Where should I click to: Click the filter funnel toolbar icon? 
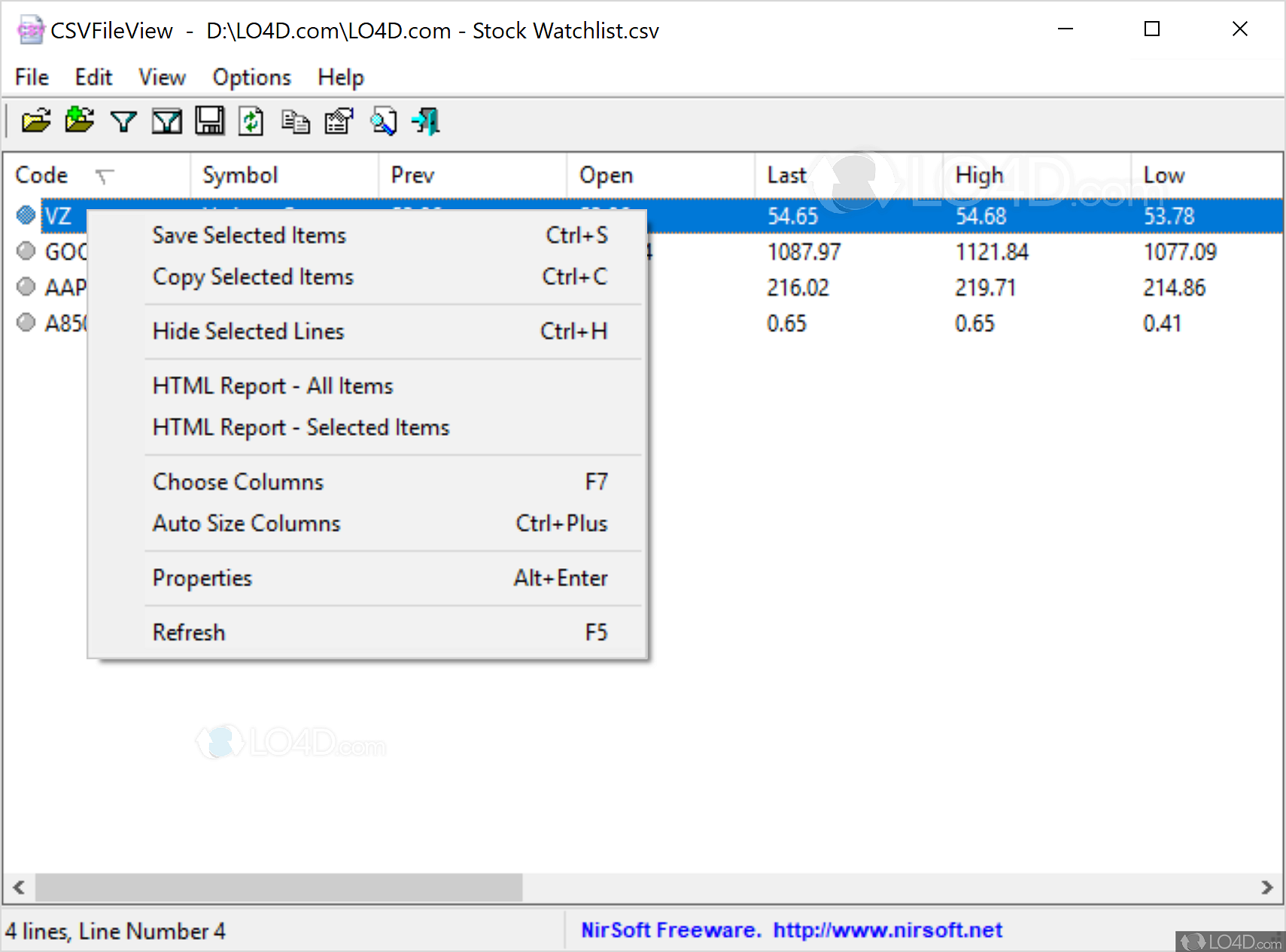[x=123, y=122]
